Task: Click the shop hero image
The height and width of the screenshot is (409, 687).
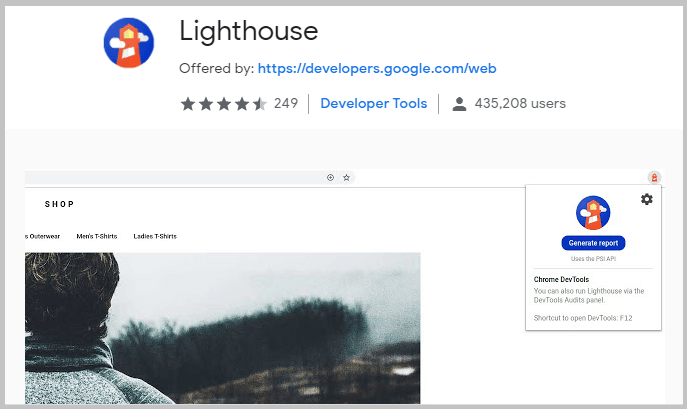Action: pyautogui.click(x=223, y=328)
